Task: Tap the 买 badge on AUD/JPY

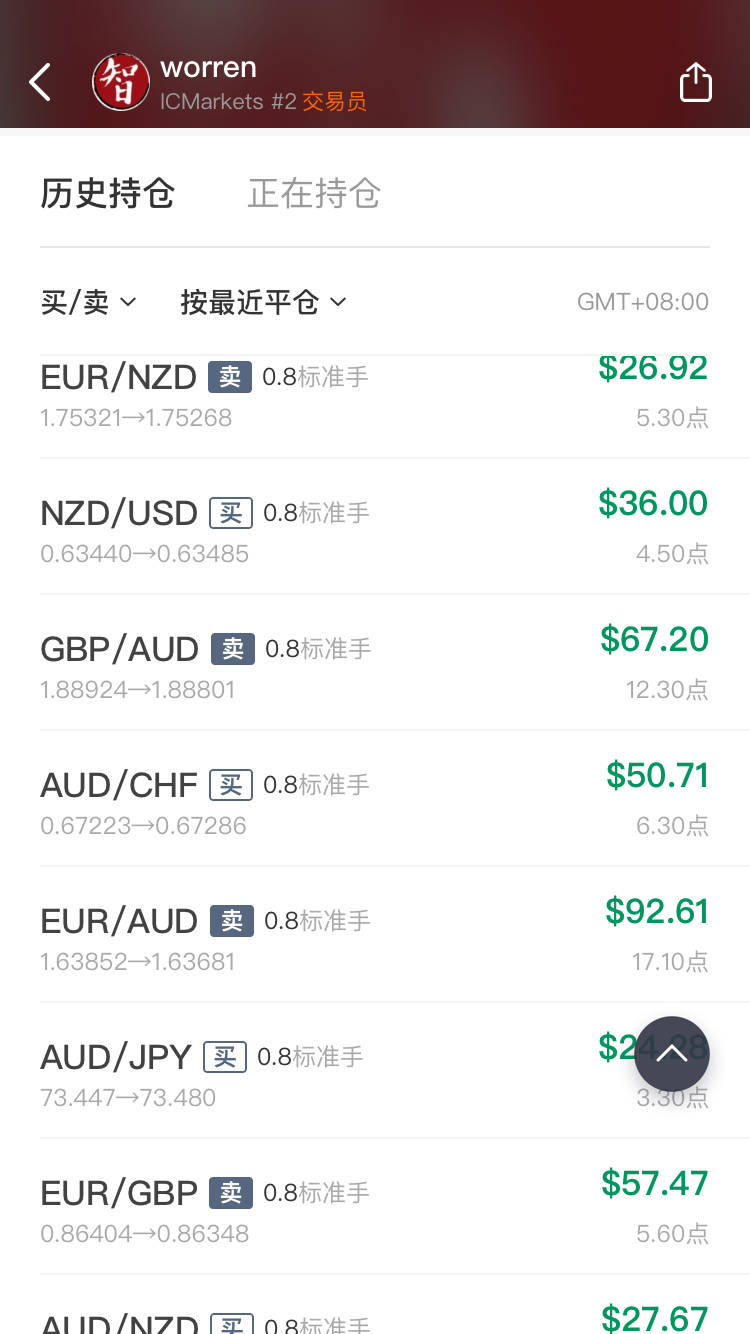Action: pos(225,1057)
